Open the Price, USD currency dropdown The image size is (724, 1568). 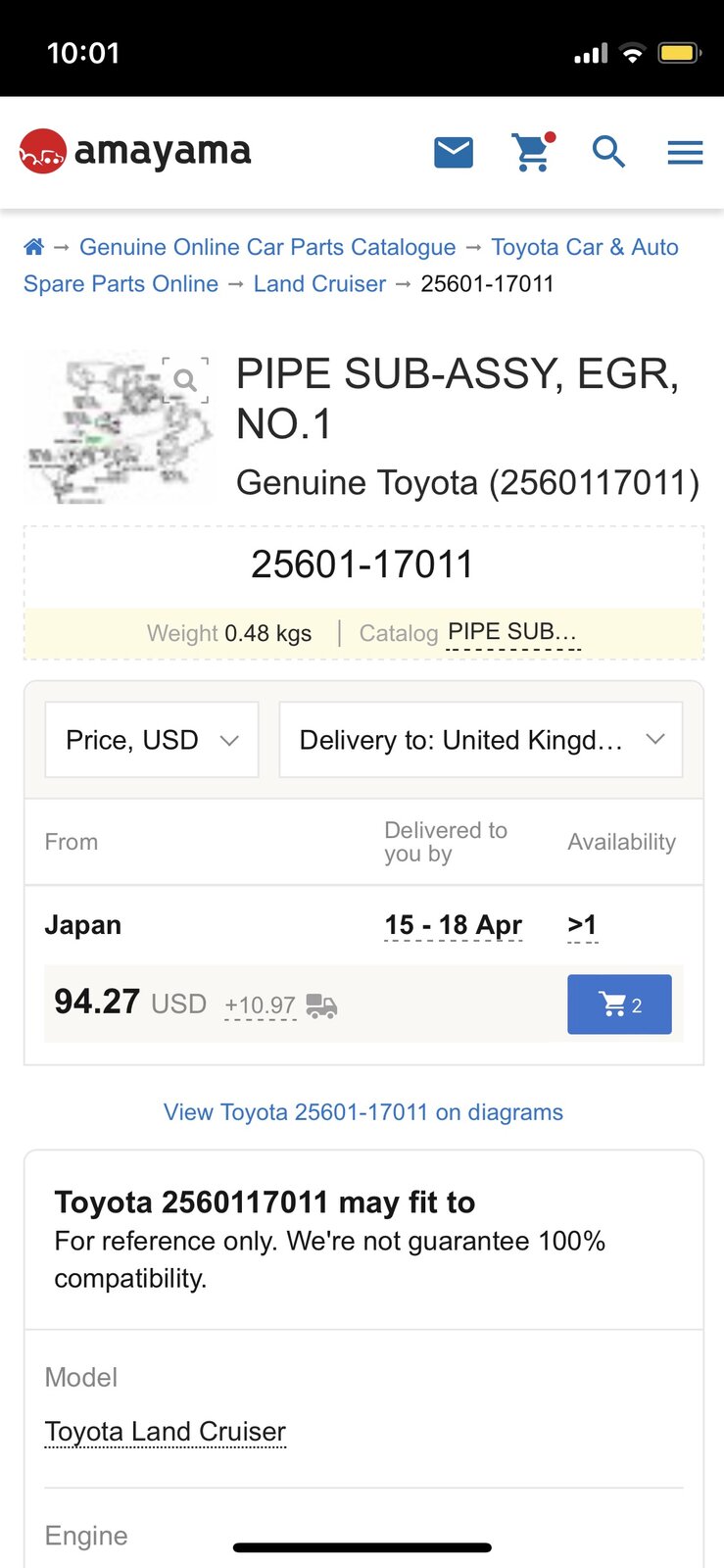click(x=152, y=740)
